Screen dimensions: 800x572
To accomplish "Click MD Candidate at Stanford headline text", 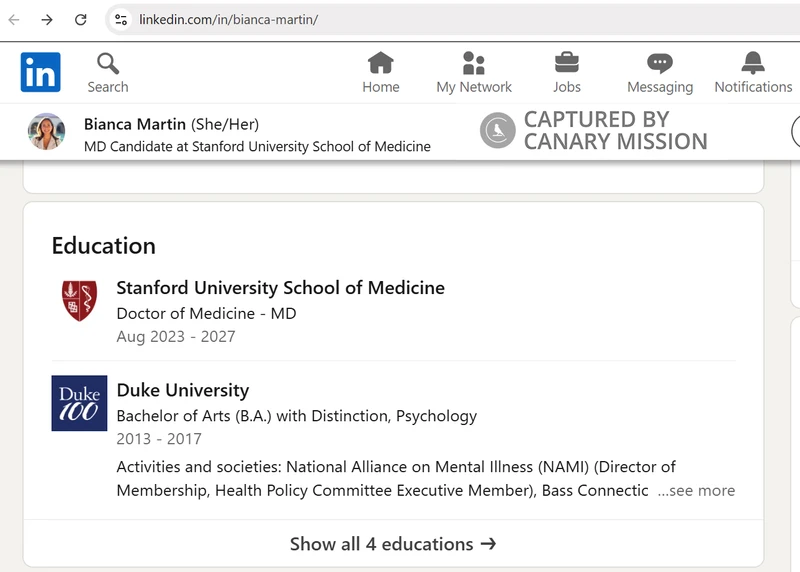I will (257, 146).
